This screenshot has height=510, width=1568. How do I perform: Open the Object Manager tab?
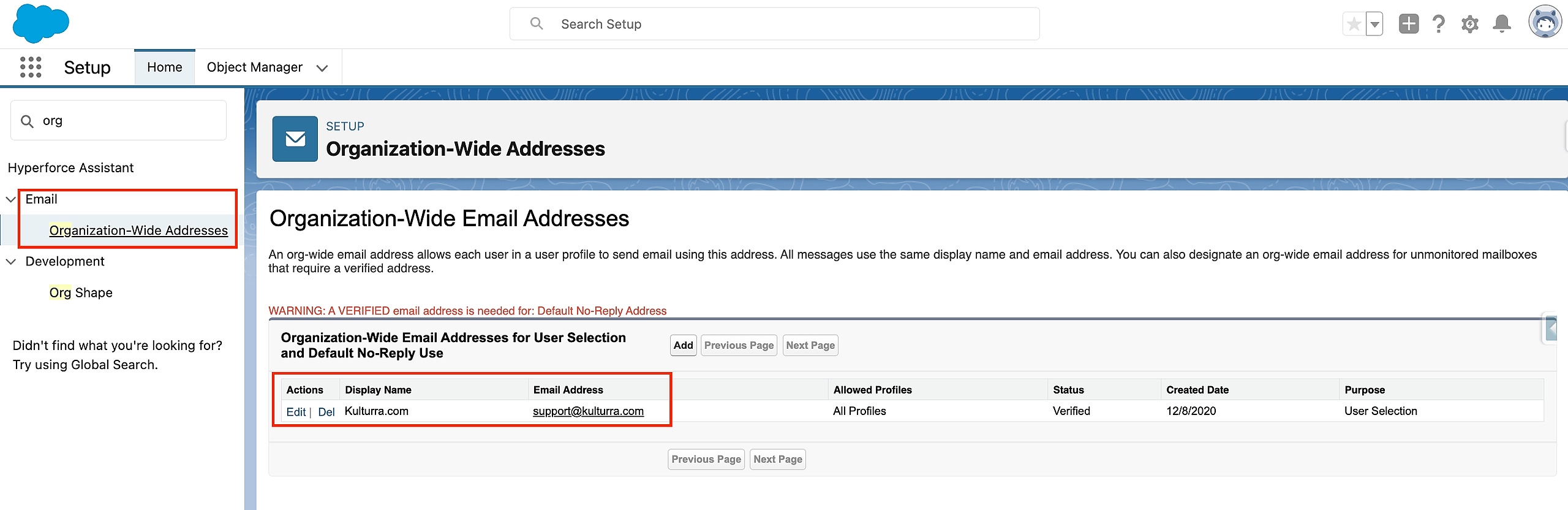tap(254, 67)
